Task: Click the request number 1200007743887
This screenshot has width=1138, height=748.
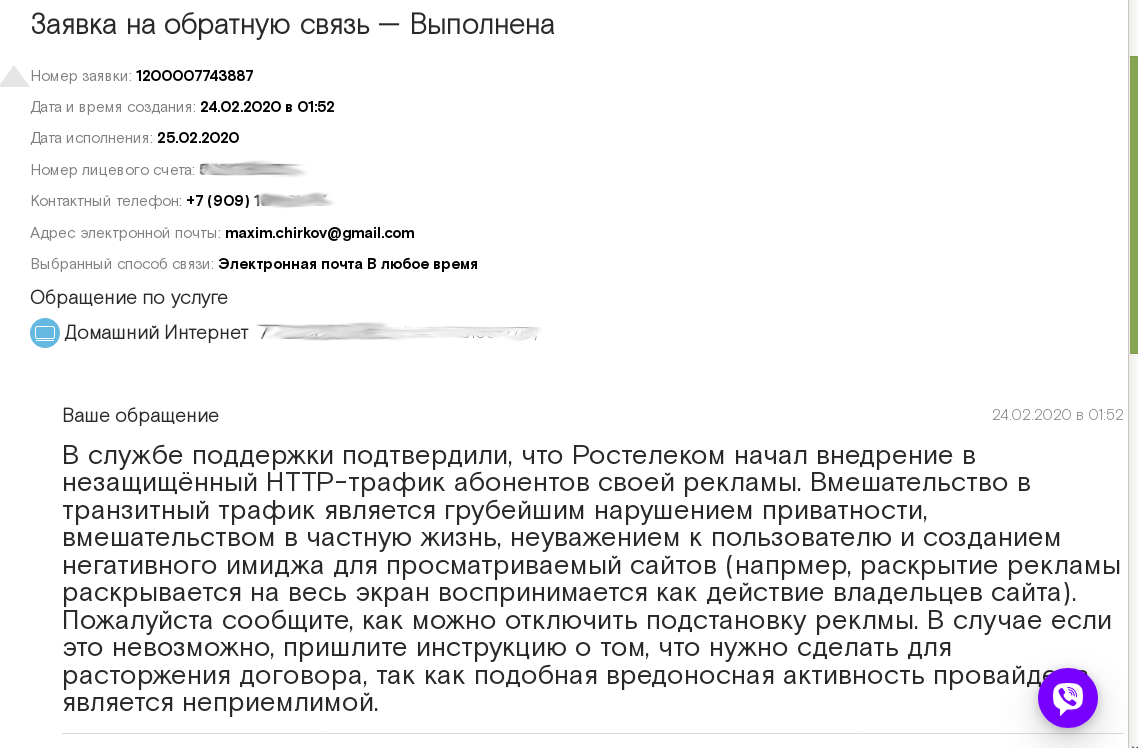Action: pyautogui.click(x=195, y=76)
